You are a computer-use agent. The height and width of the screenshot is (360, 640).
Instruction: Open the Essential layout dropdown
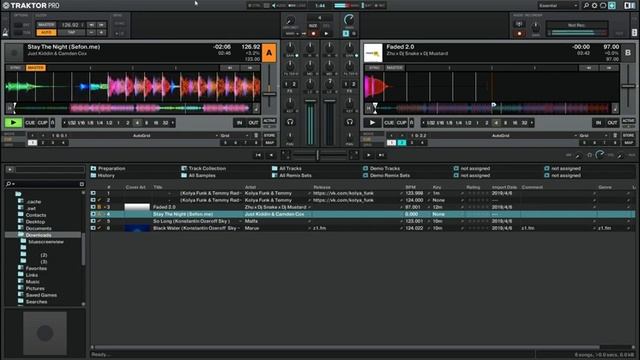(558, 6)
